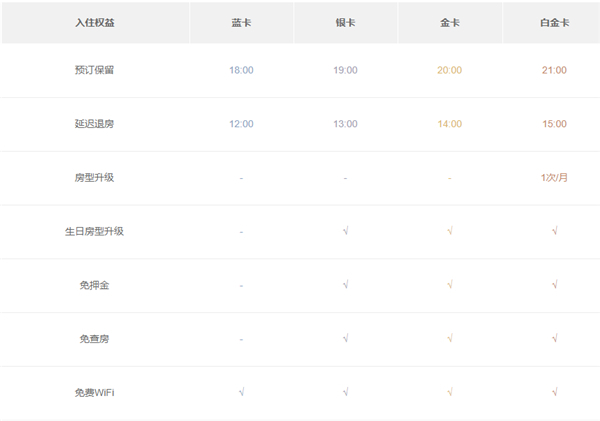
Task: Click the 蓝卡 checkmark for 免费WiFi
Action: pyautogui.click(x=241, y=392)
